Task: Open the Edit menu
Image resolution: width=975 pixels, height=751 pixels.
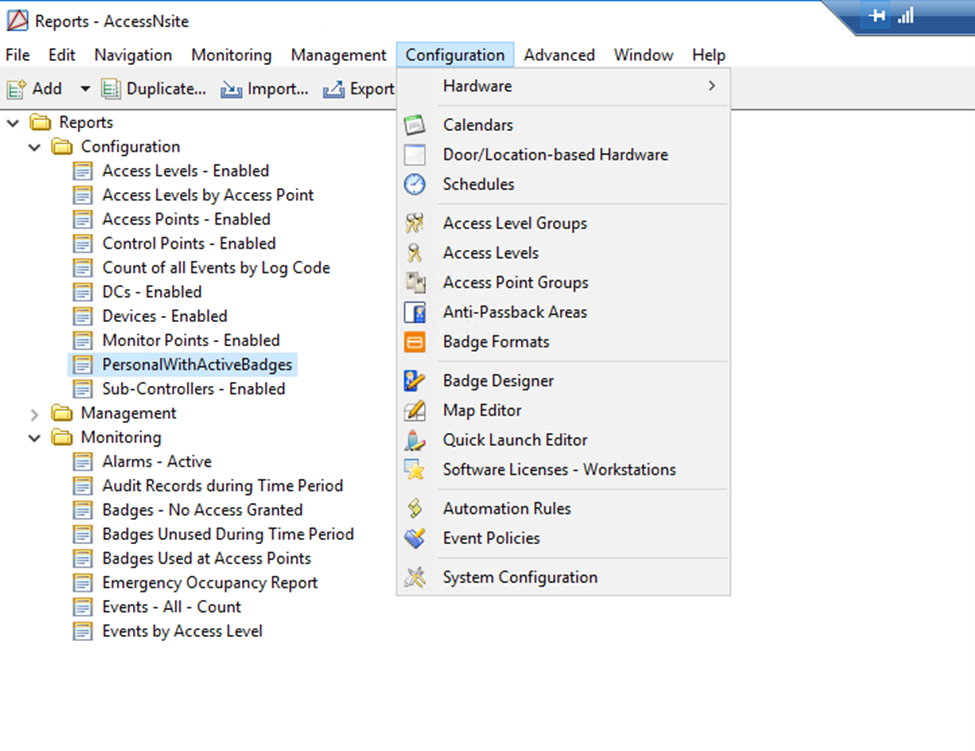Action: pos(62,55)
